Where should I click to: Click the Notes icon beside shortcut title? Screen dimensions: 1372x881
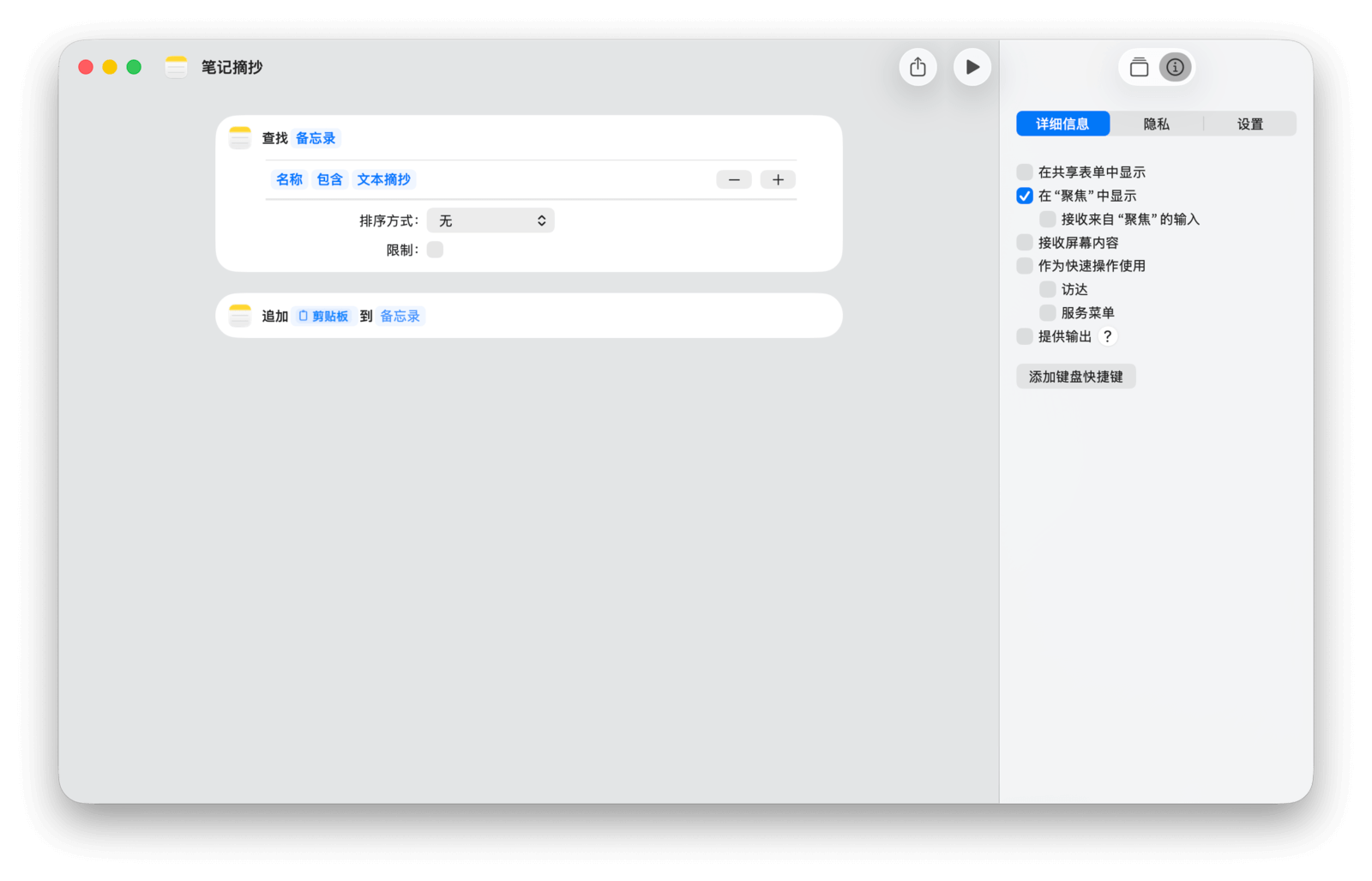pyautogui.click(x=176, y=67)
